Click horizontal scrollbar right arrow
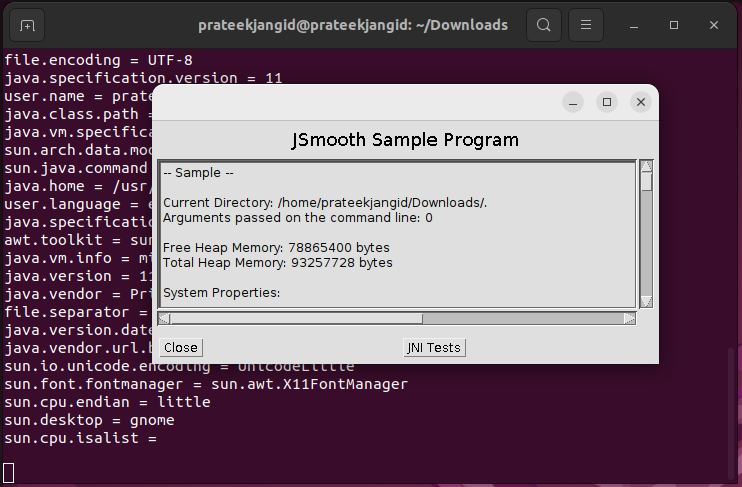Viewport: 742px width, 487px height. click(x=629, y=319)
